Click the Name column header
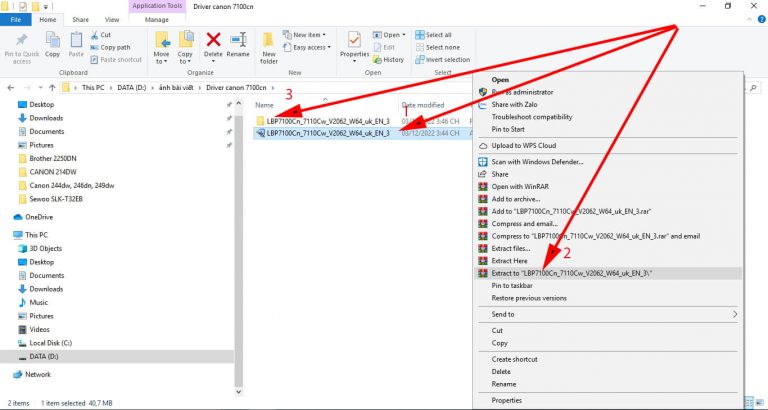The width and height of the screenshot is (768, 410). 264,104
